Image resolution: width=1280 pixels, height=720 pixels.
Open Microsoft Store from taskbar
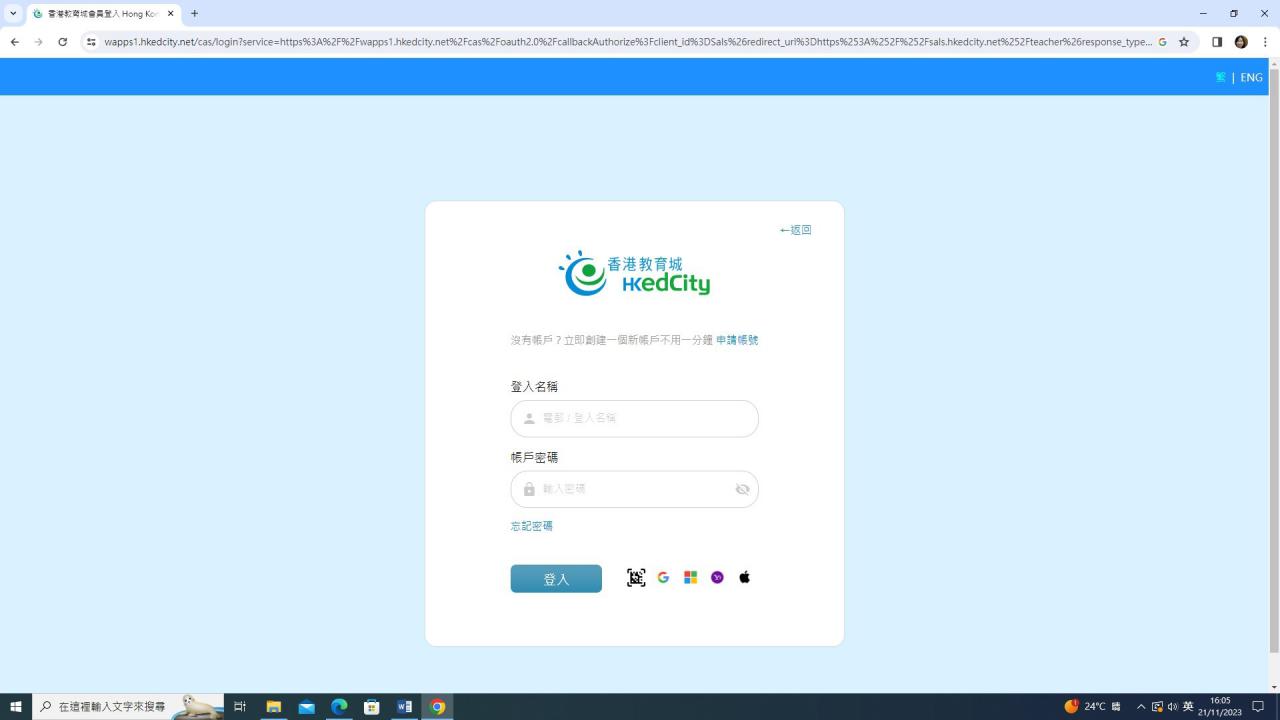[x=371, y=707]
